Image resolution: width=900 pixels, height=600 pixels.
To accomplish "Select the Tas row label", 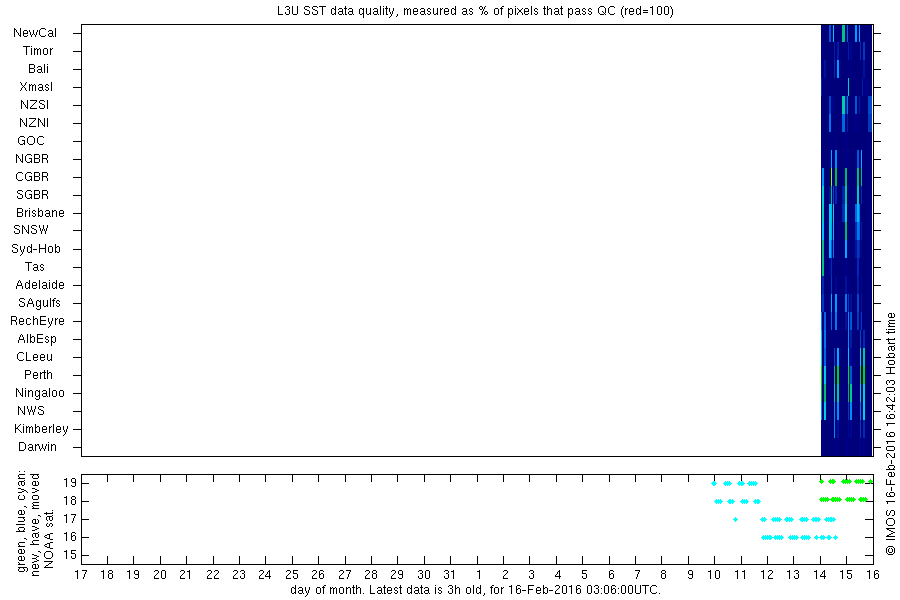I will click(x=34, y=266).
